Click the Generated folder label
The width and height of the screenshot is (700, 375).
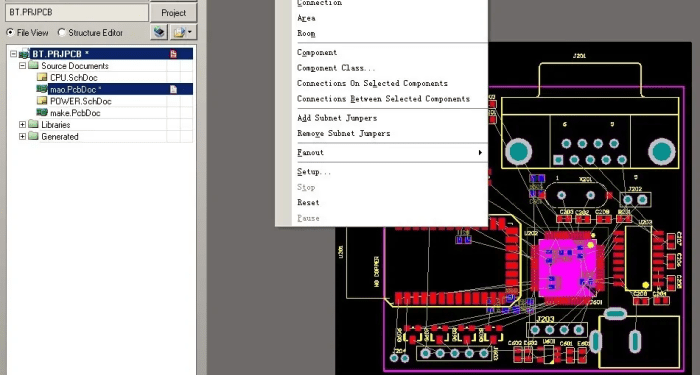[x=60, y=137]
